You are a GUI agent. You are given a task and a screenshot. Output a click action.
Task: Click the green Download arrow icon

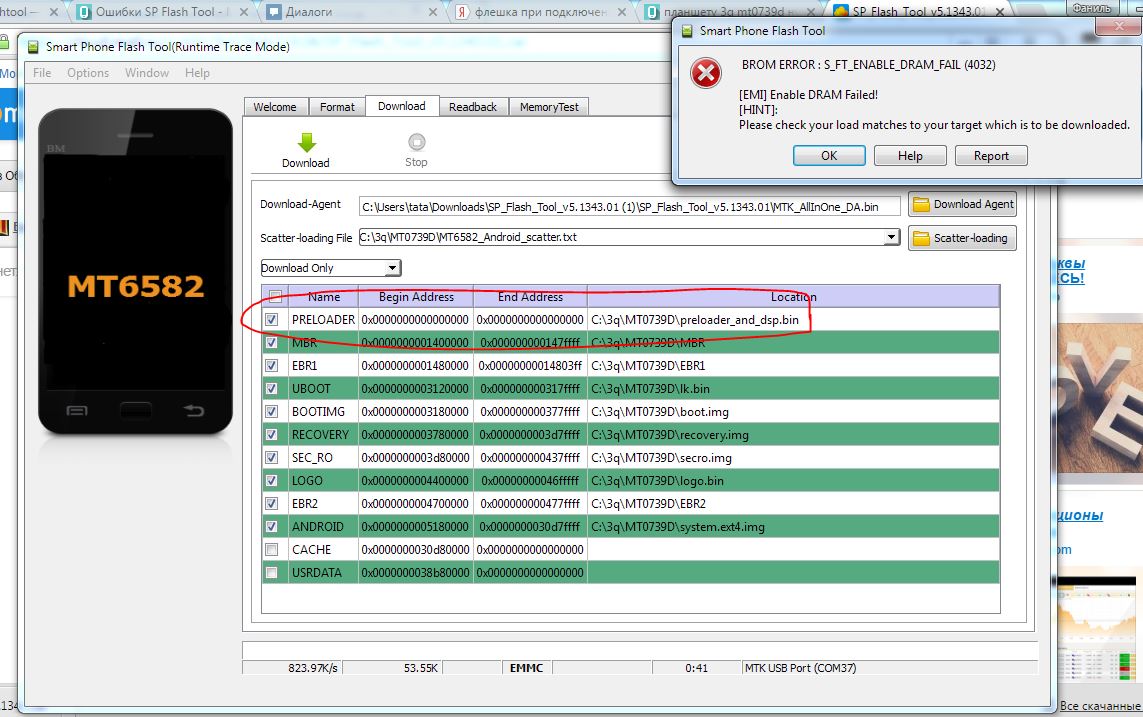point(306,142)
